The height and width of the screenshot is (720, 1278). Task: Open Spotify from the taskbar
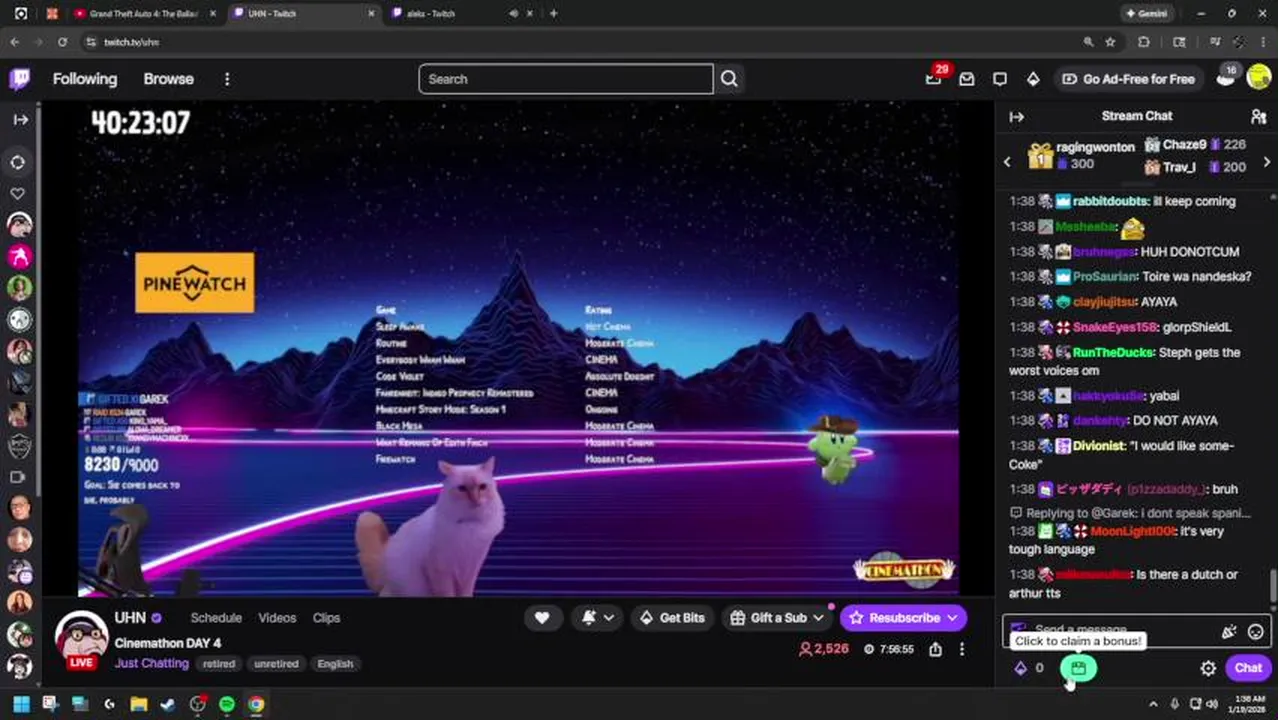(x=227, y=704)
